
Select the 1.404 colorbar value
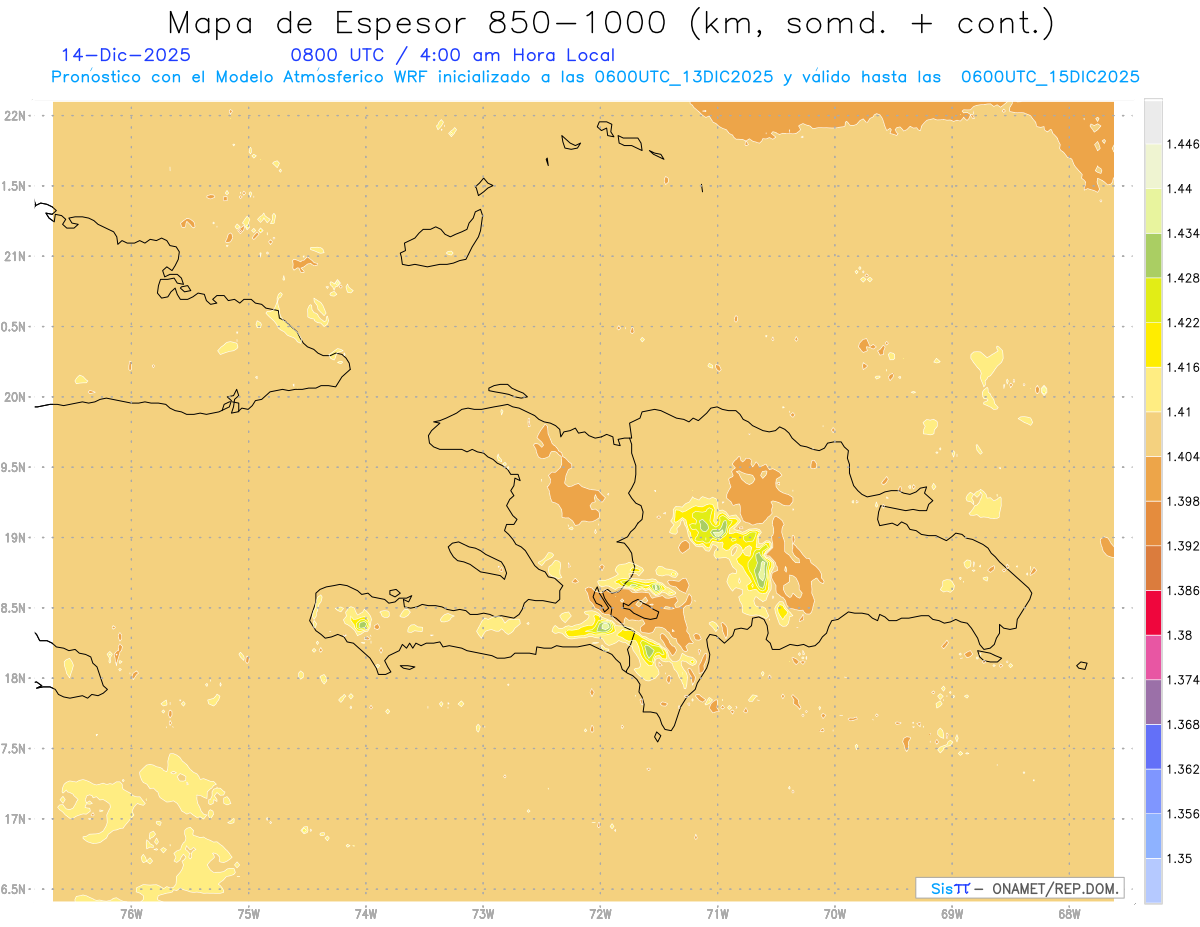coord(1182,456)
